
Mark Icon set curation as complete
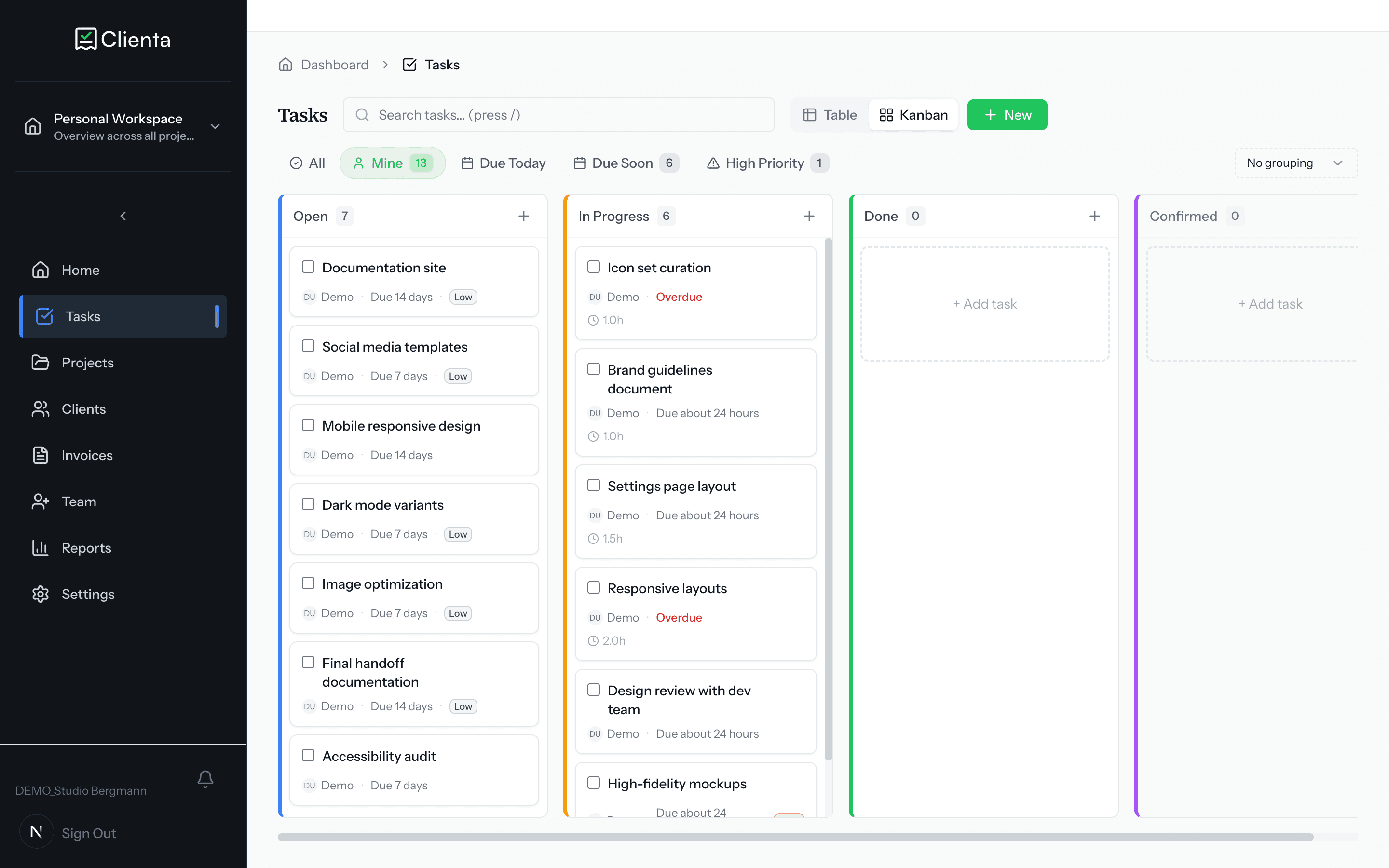tap(594, 266)
